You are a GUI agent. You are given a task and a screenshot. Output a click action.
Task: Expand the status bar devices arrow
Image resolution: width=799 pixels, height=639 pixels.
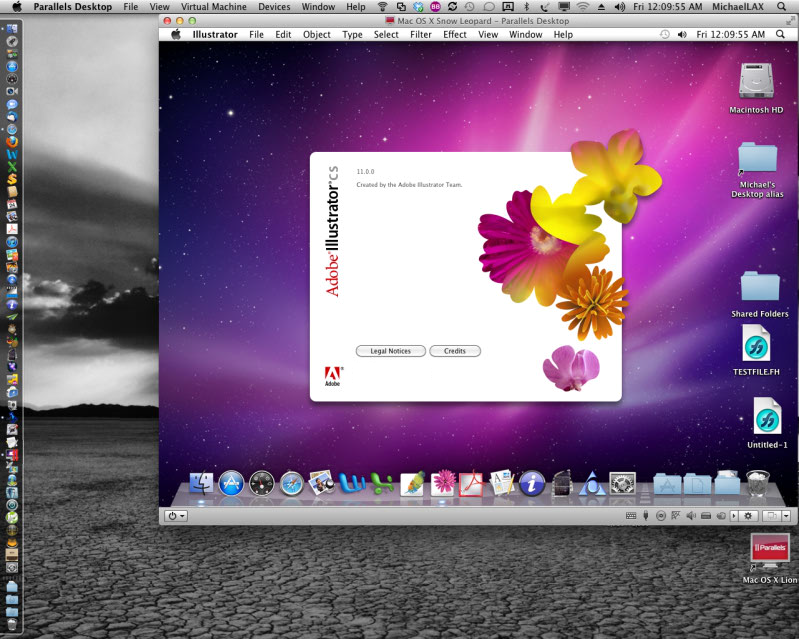point(734,516)
